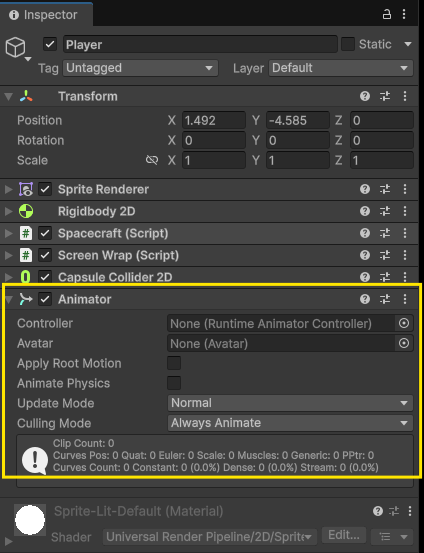Image resolution: width=424 pixels, height=553 pixels.
Task: Open the Untagged tag dropdown
Action: pos(140,68)
